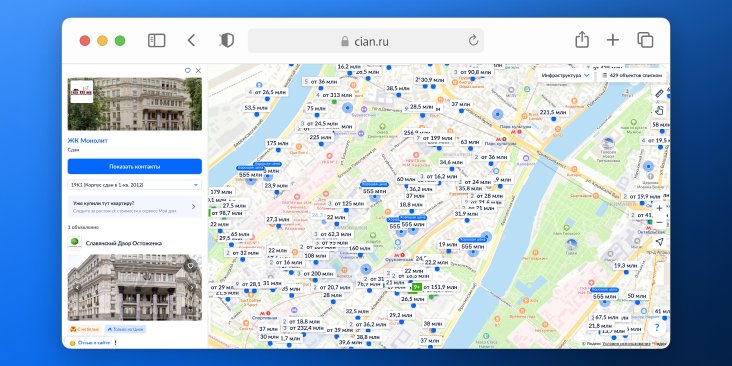Click the Показать контакты button

[134, 166]
